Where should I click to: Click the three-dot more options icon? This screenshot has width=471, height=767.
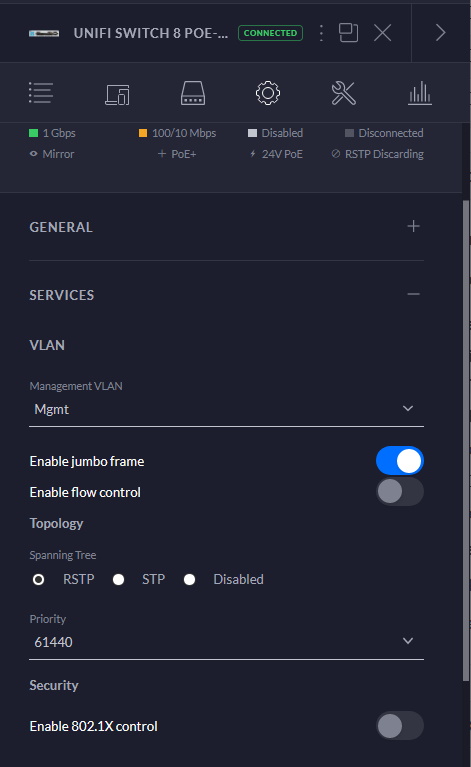coord(321,33)
